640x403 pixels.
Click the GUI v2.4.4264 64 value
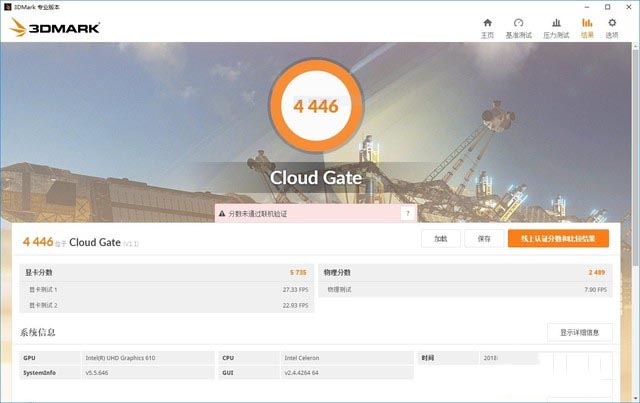301,373
